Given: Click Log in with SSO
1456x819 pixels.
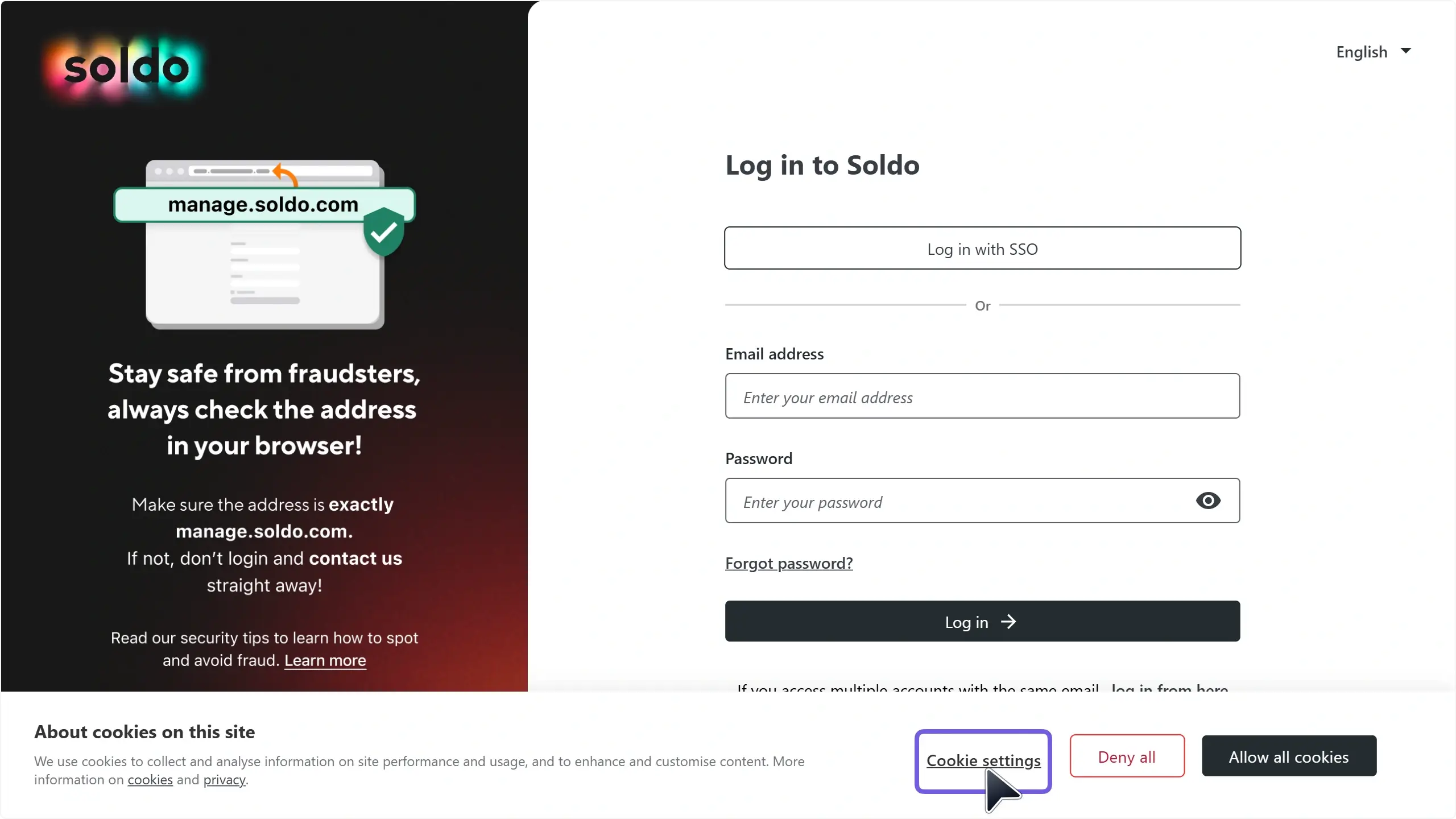Looking at the screenshot, I should tap(982, 249).
